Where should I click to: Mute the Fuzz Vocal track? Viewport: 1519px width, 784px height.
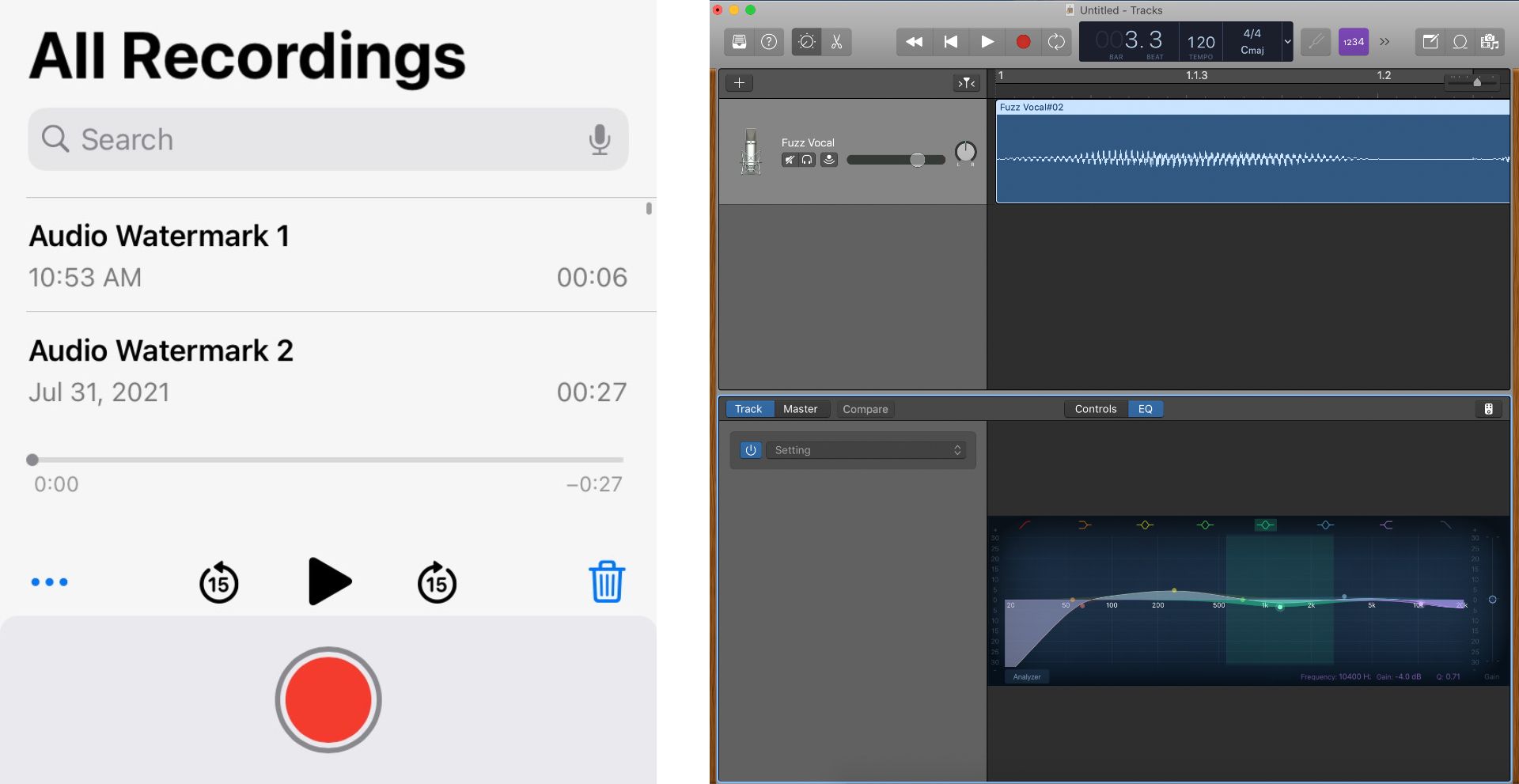pos(790,160)
